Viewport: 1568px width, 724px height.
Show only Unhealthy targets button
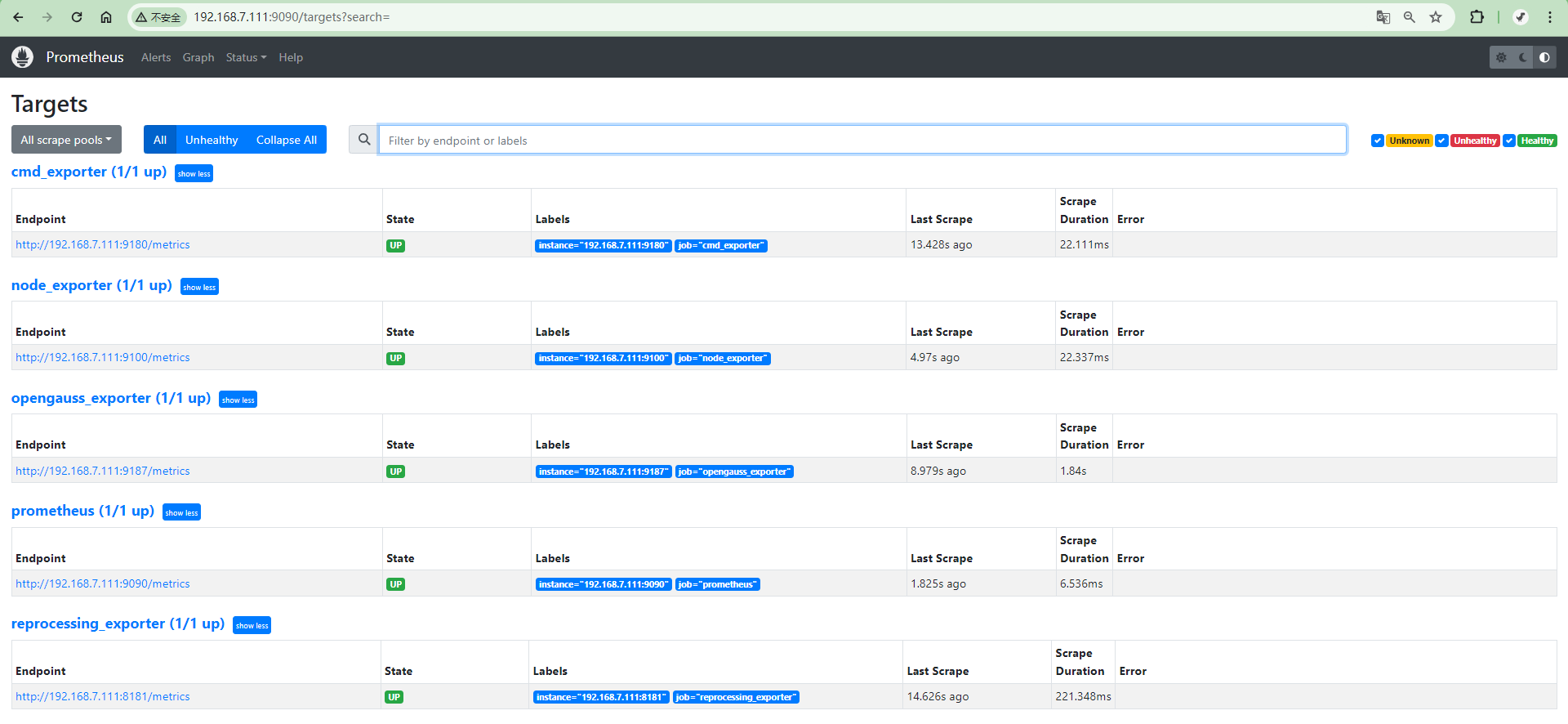212,140
